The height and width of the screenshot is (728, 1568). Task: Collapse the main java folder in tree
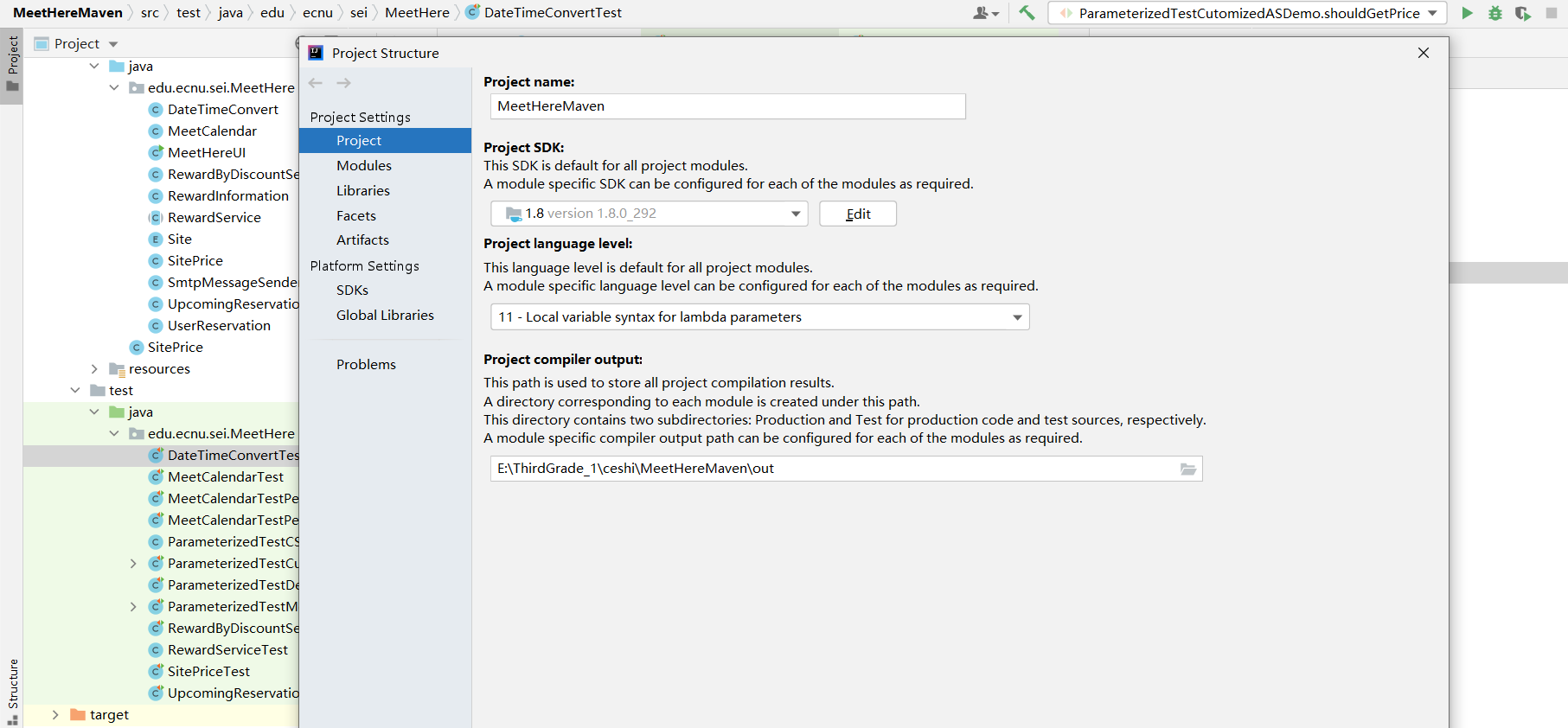(94, 66)
